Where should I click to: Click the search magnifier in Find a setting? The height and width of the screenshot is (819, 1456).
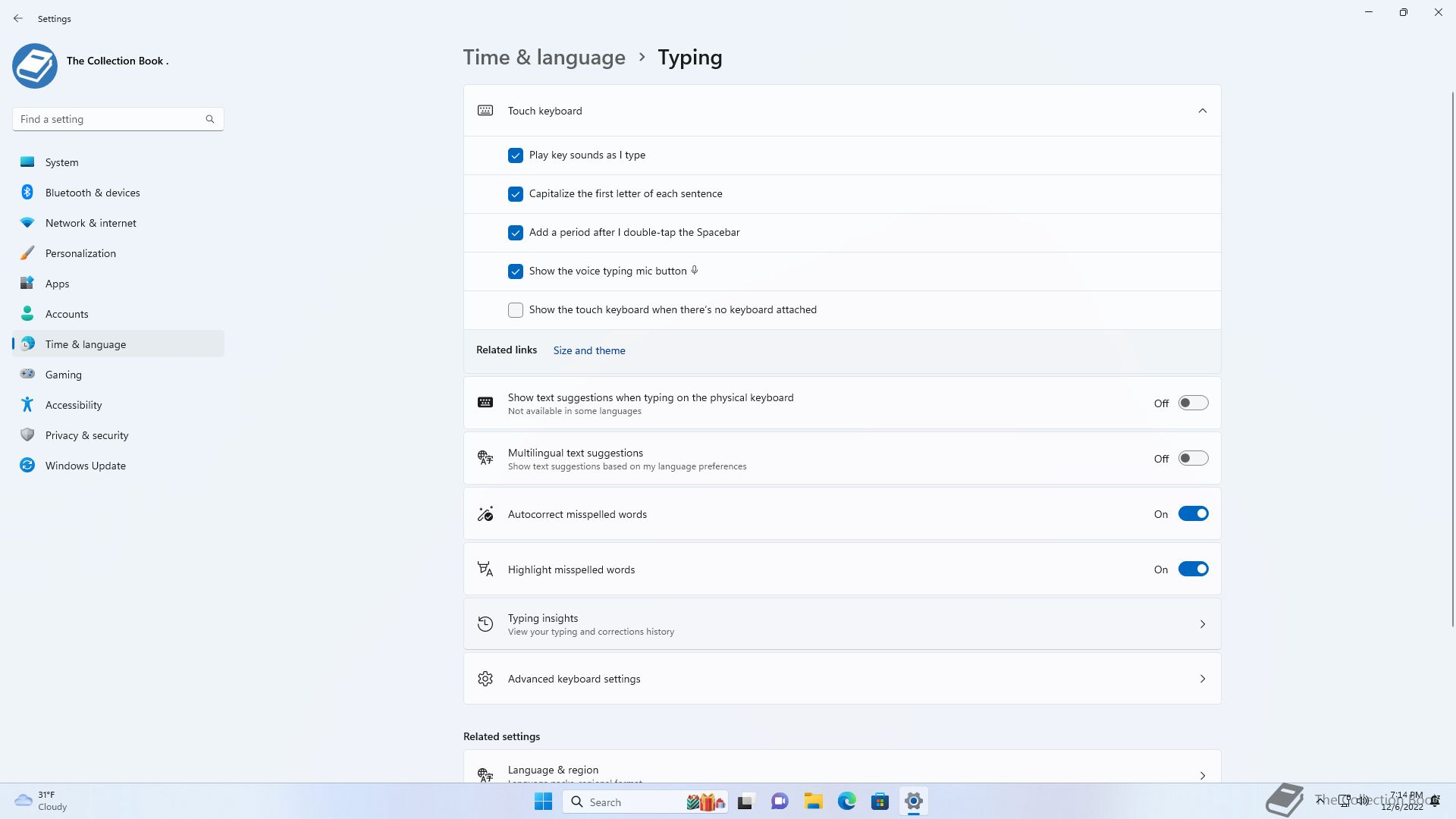pyautogui.click(x=210, y=119)
